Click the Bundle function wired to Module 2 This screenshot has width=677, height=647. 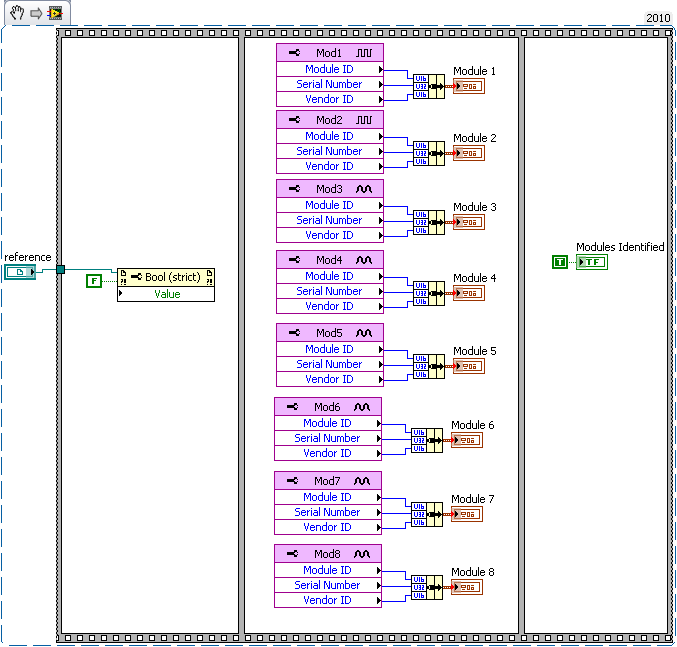pyautogui.click(x=429, y=153)
